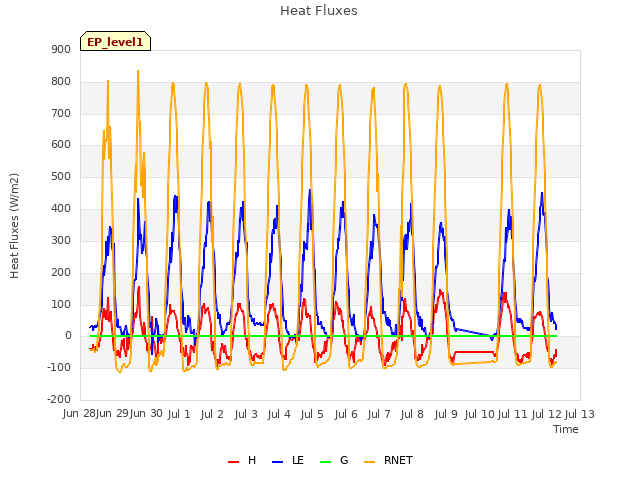Viewport: 640px width, 480px height.
Task: Click the 200 y-axis tick label
Action: (x=61, y=272)
